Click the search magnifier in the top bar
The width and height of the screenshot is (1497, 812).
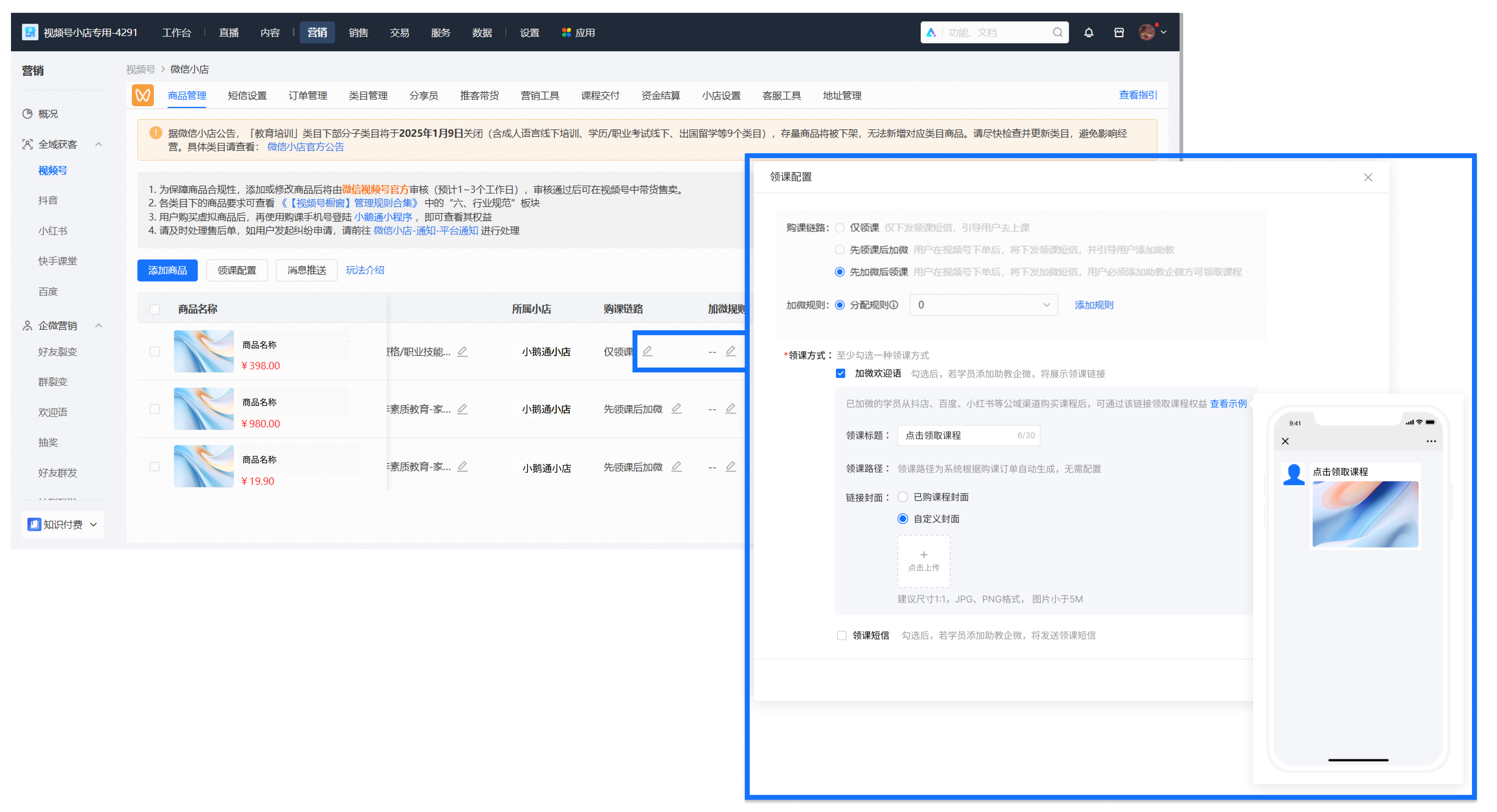pyautogui.click(x=1058, y=32)
